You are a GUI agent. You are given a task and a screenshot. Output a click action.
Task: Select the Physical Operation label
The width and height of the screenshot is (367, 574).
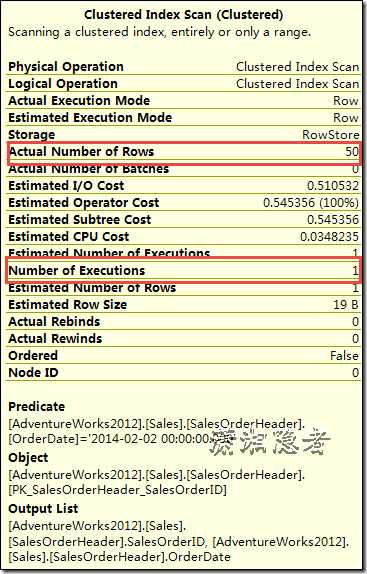pyautogui.click(x=66, y=67)
